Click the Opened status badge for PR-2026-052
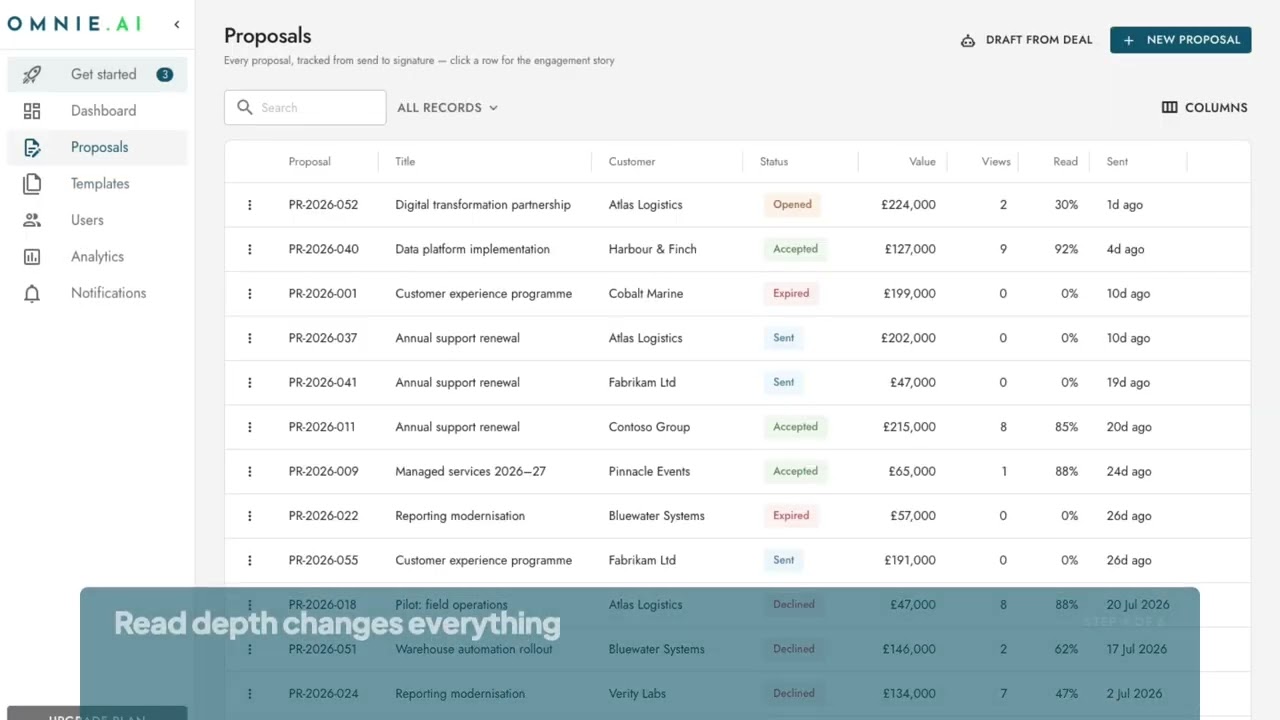 (792, 205)
